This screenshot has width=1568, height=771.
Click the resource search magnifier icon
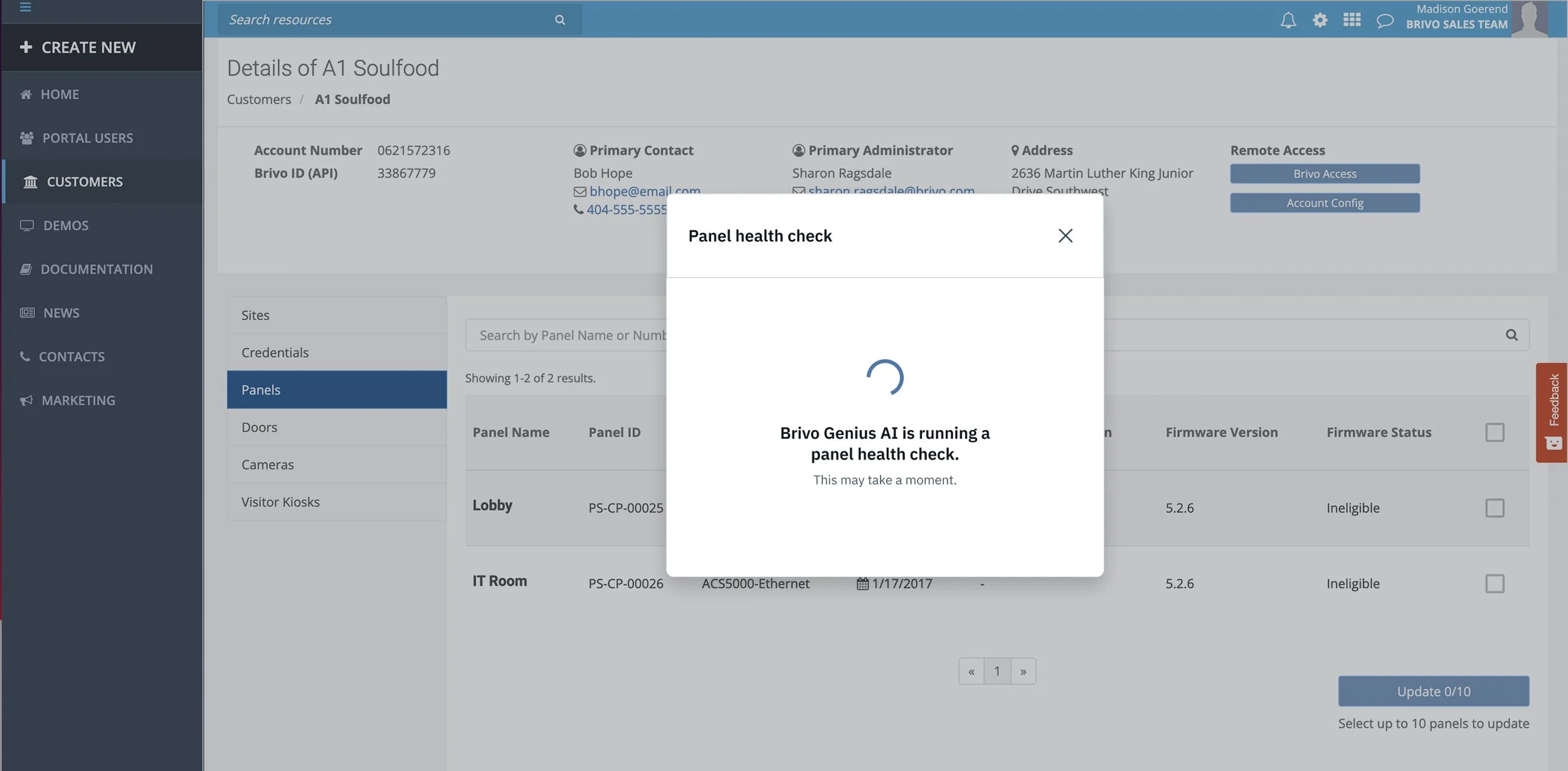click(x=559, y=20)
